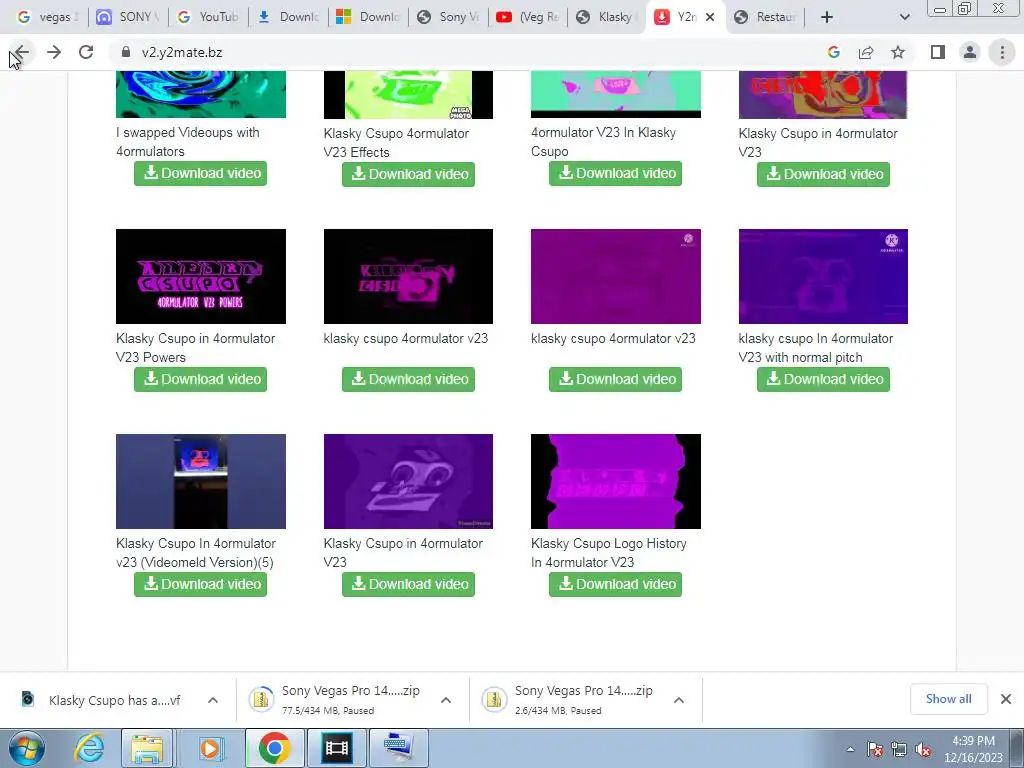Screen dimensions: 1024x768
Task: Download video under first-row Klasky Csupo in 4ormulator V23
Action: click(823, 174)
